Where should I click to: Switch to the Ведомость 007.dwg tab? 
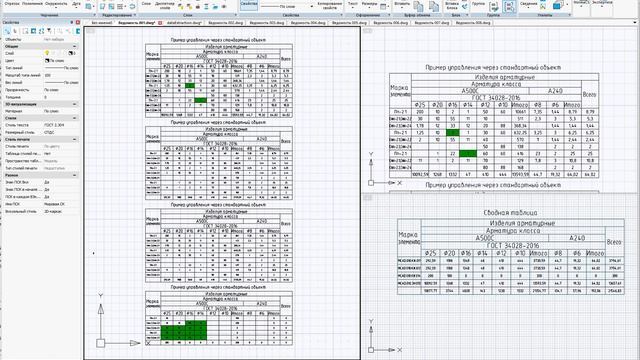pos(431,23)
